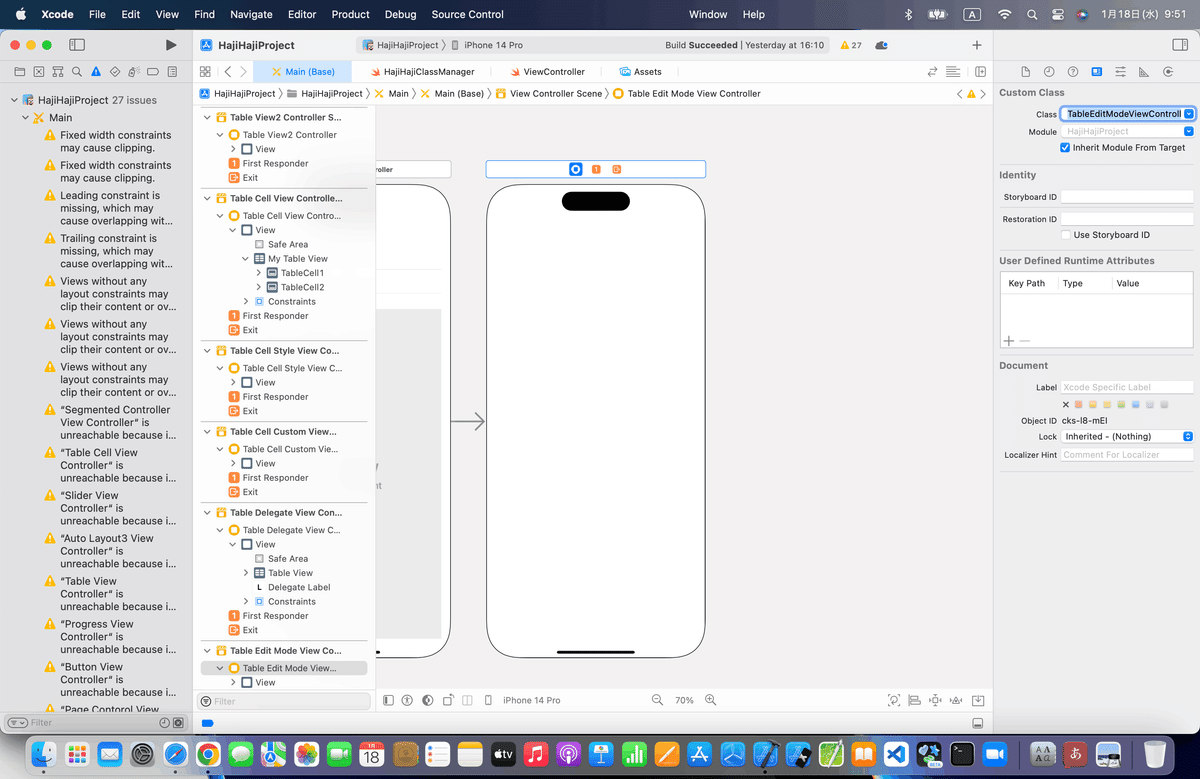The height and width of the screenshot is (779, 1200).
Task: Toggle appearance in canvas bar
Action: point(428,701)
